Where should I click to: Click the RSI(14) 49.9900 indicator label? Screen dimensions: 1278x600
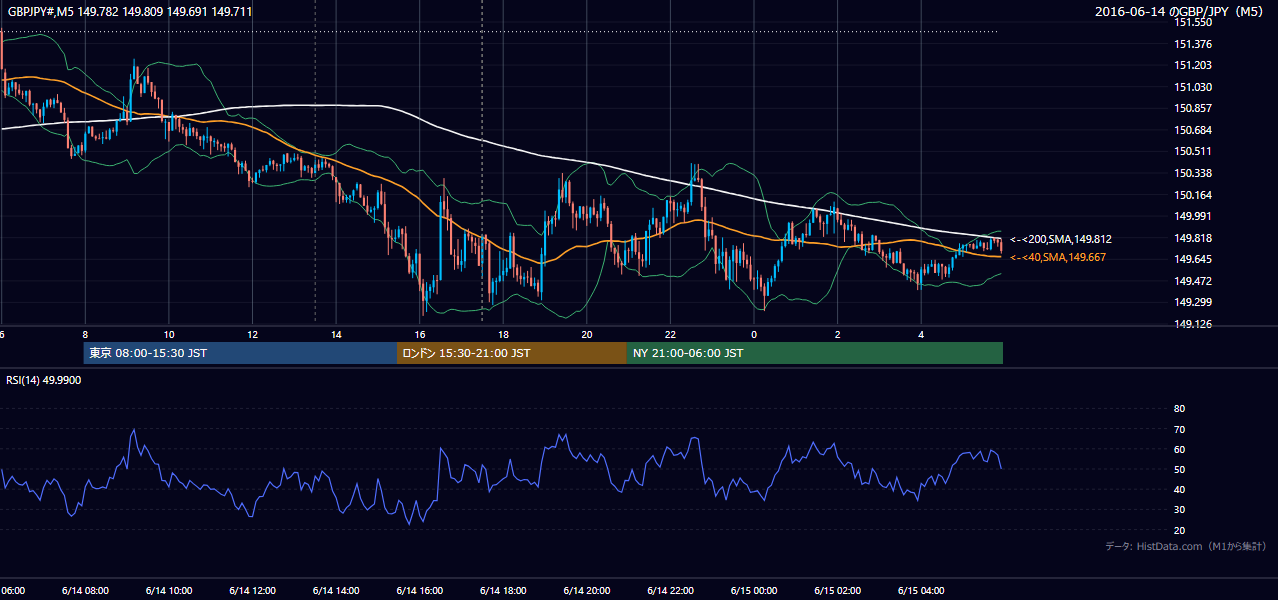click(44, 380)
